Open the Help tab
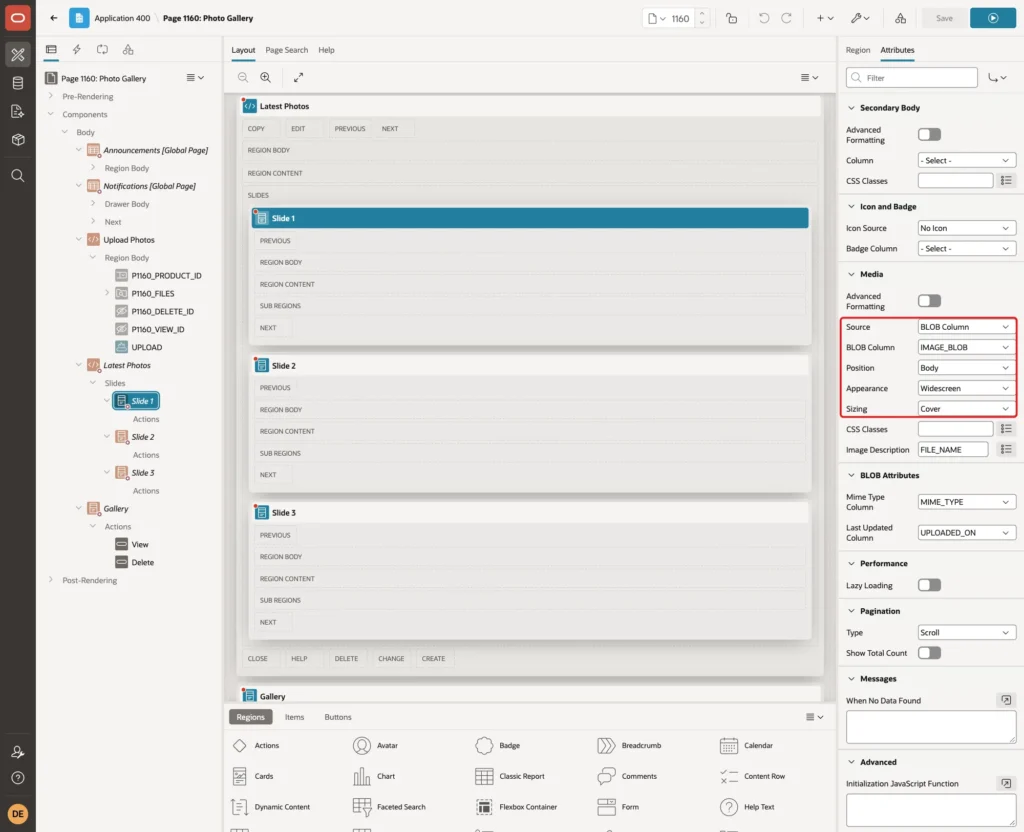The height and width of the screenshot is (832, 1024). [x=327, y=50]
